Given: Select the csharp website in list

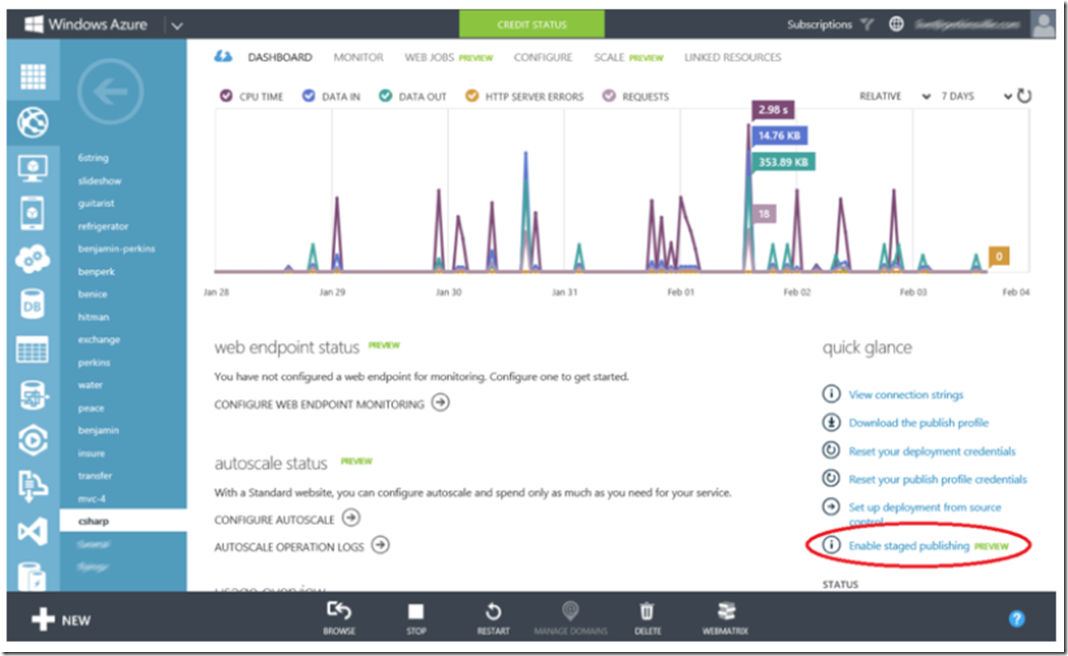Looking at the screenshot, I should [123, 520].
